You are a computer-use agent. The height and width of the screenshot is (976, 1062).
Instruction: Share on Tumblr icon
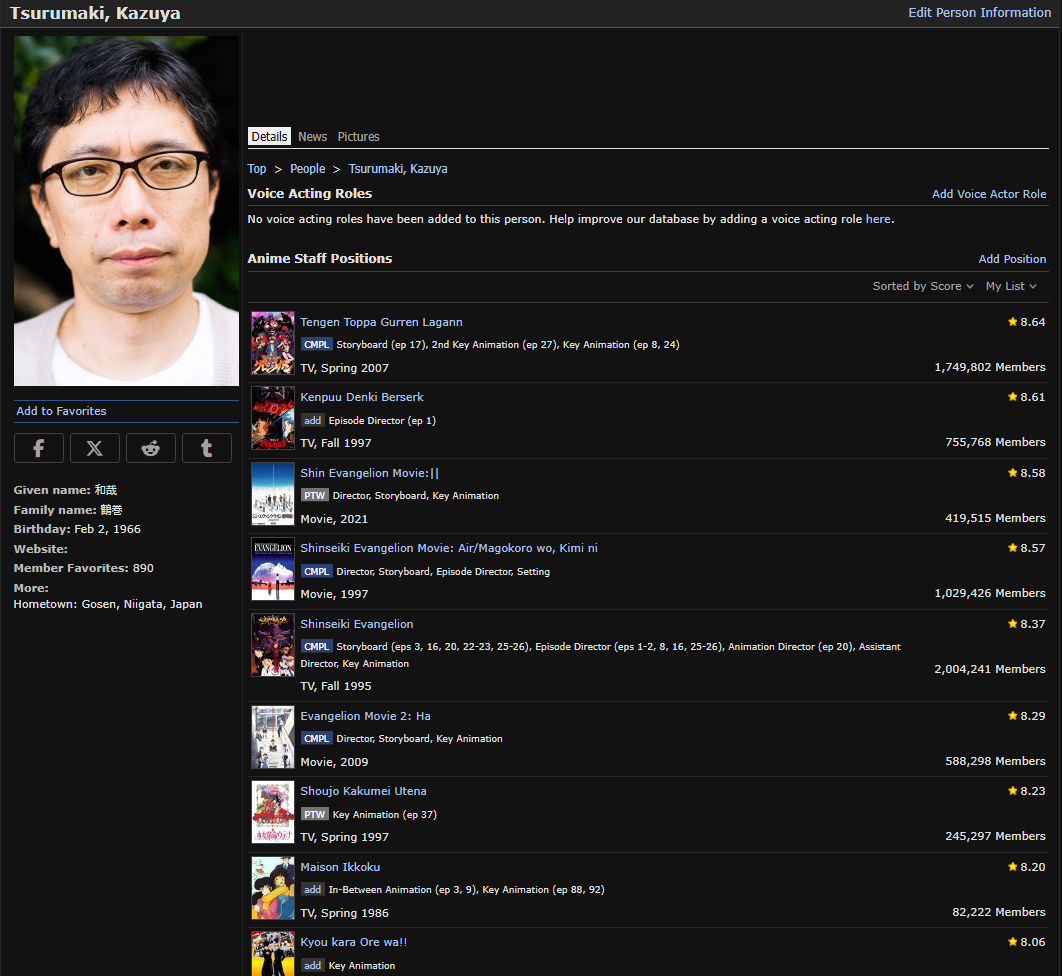pos(207,448)
